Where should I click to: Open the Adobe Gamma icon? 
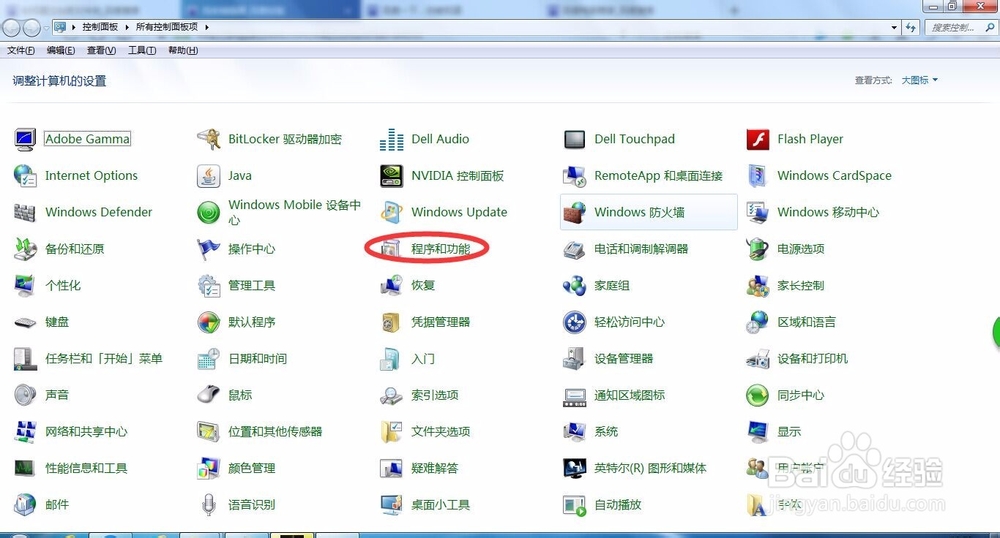pos(25,139)
